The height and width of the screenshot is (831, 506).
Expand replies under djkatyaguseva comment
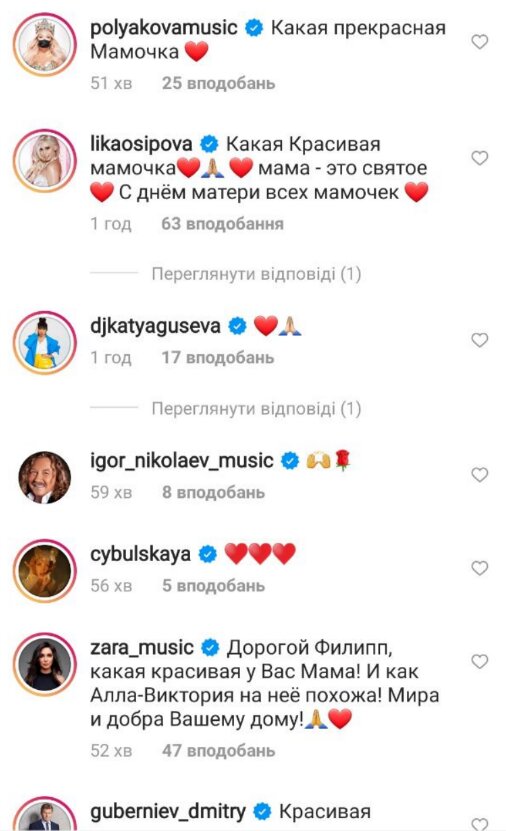(256, 409)
